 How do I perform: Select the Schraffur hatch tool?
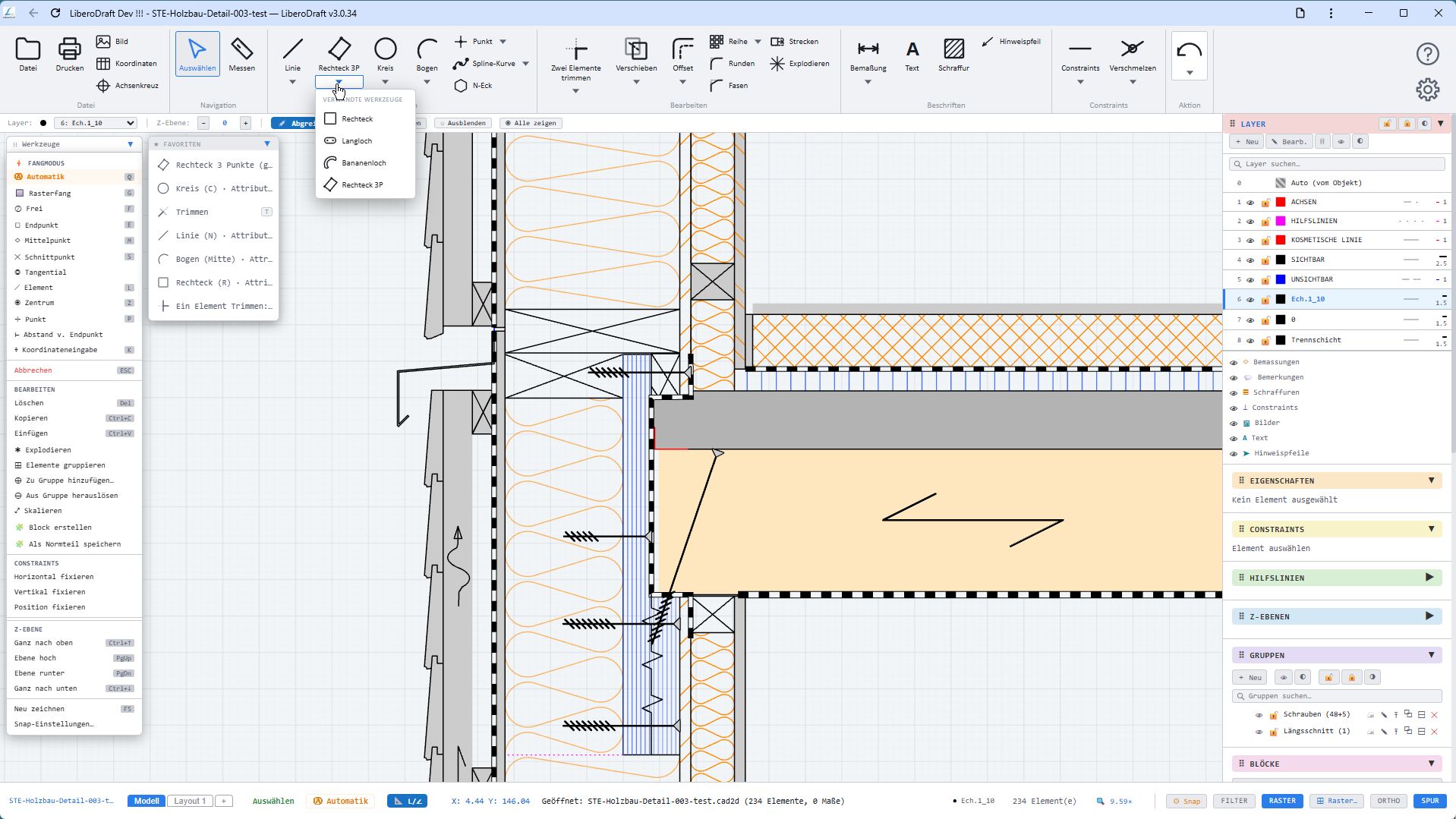(953, 53)
